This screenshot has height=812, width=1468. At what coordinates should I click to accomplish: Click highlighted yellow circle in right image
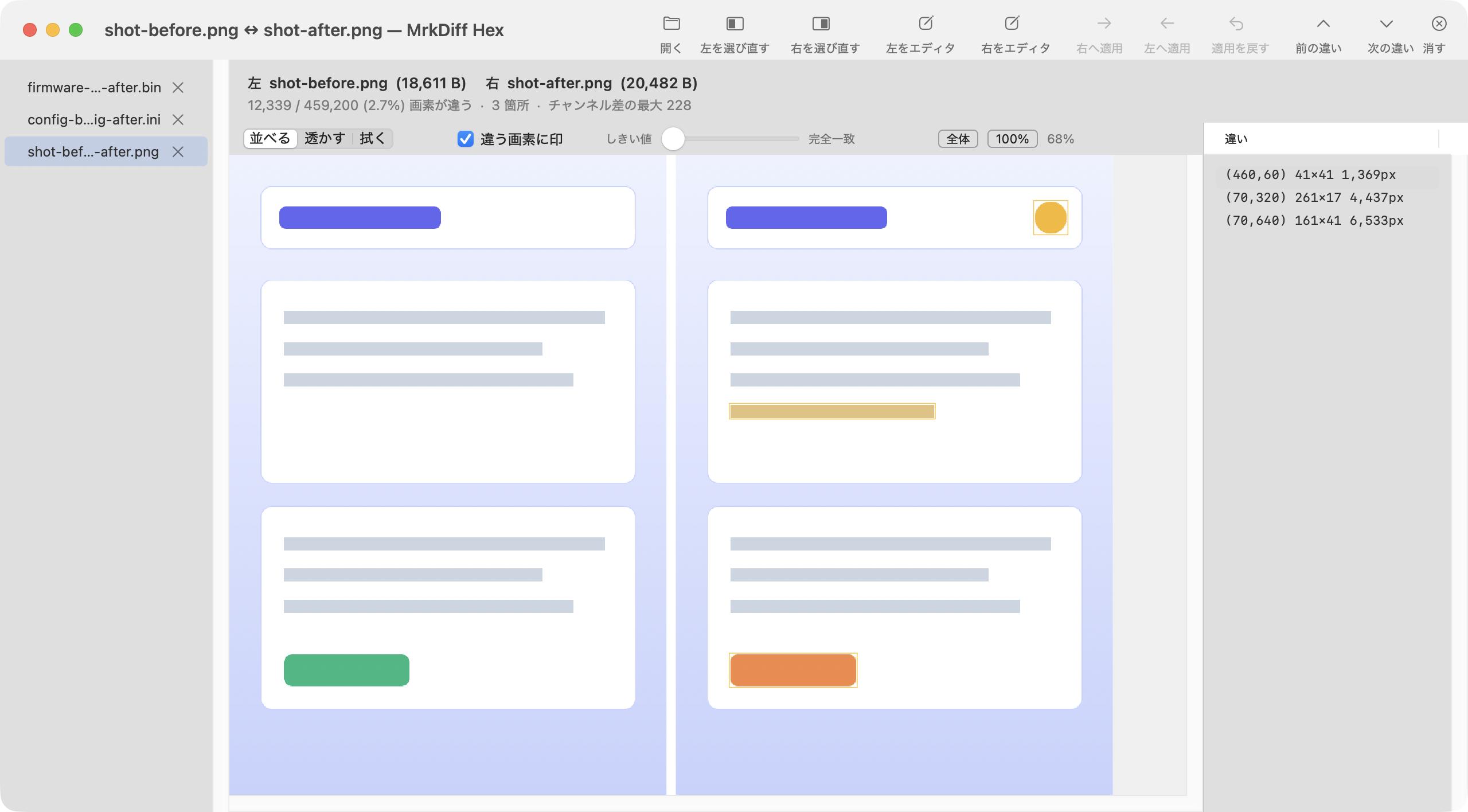click(1050, 217)
